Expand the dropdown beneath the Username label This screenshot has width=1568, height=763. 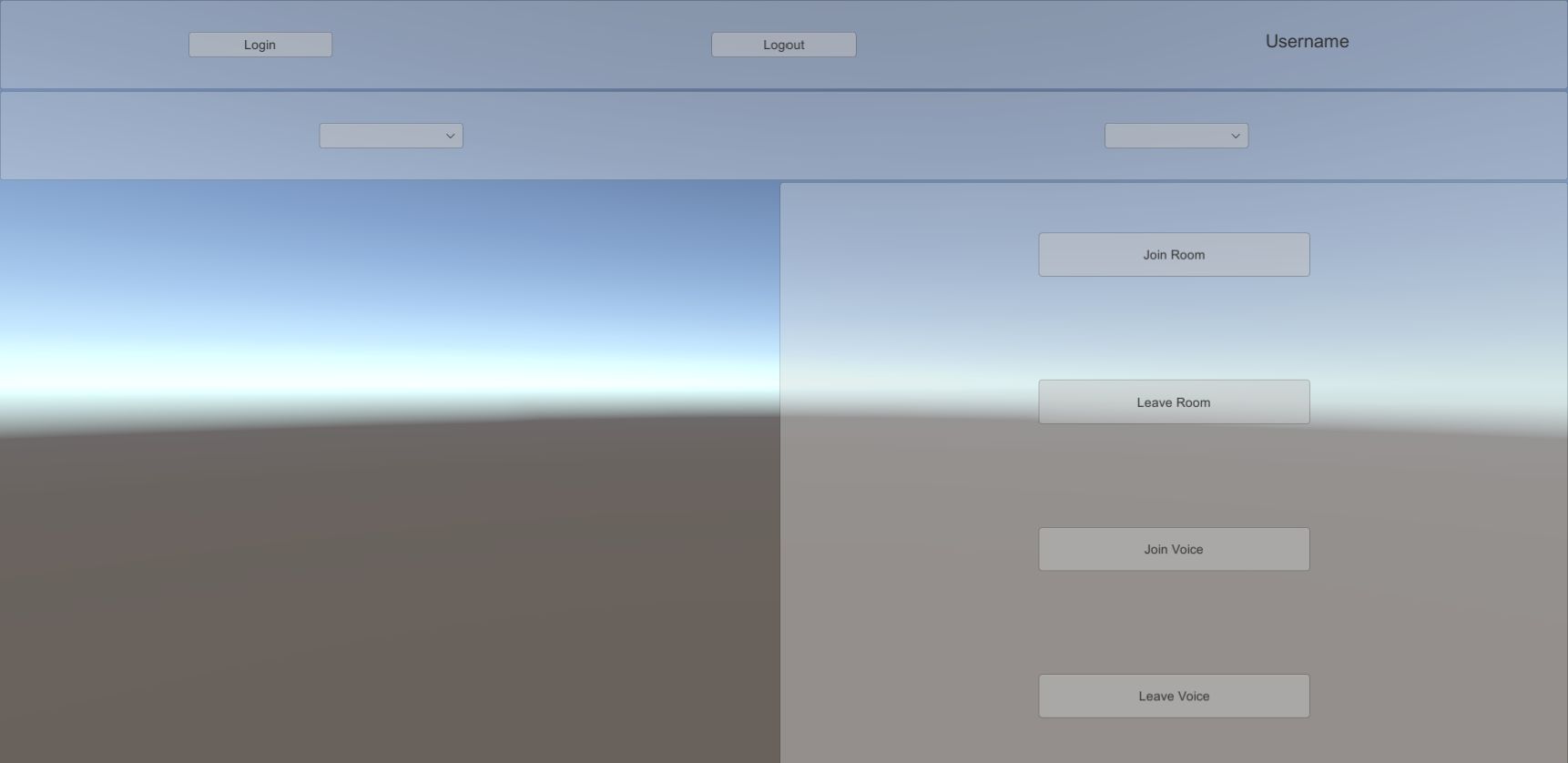[1176, 136]
